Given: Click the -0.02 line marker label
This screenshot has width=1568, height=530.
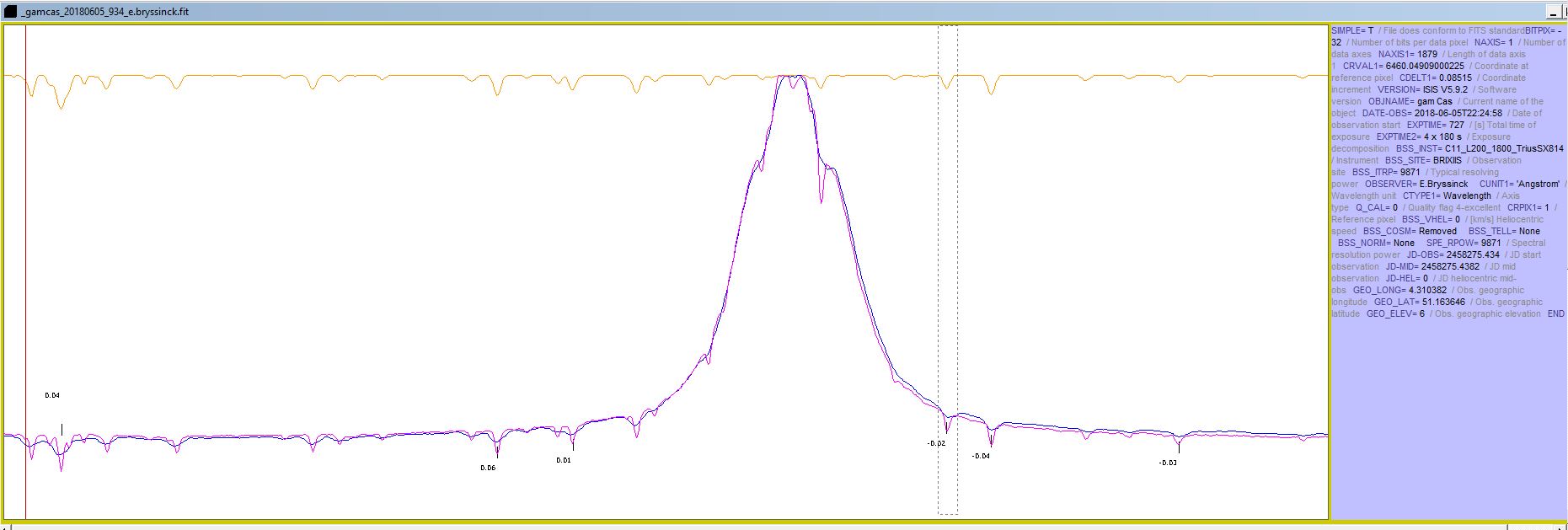Looking at the screenshot, I should [935, 443].
